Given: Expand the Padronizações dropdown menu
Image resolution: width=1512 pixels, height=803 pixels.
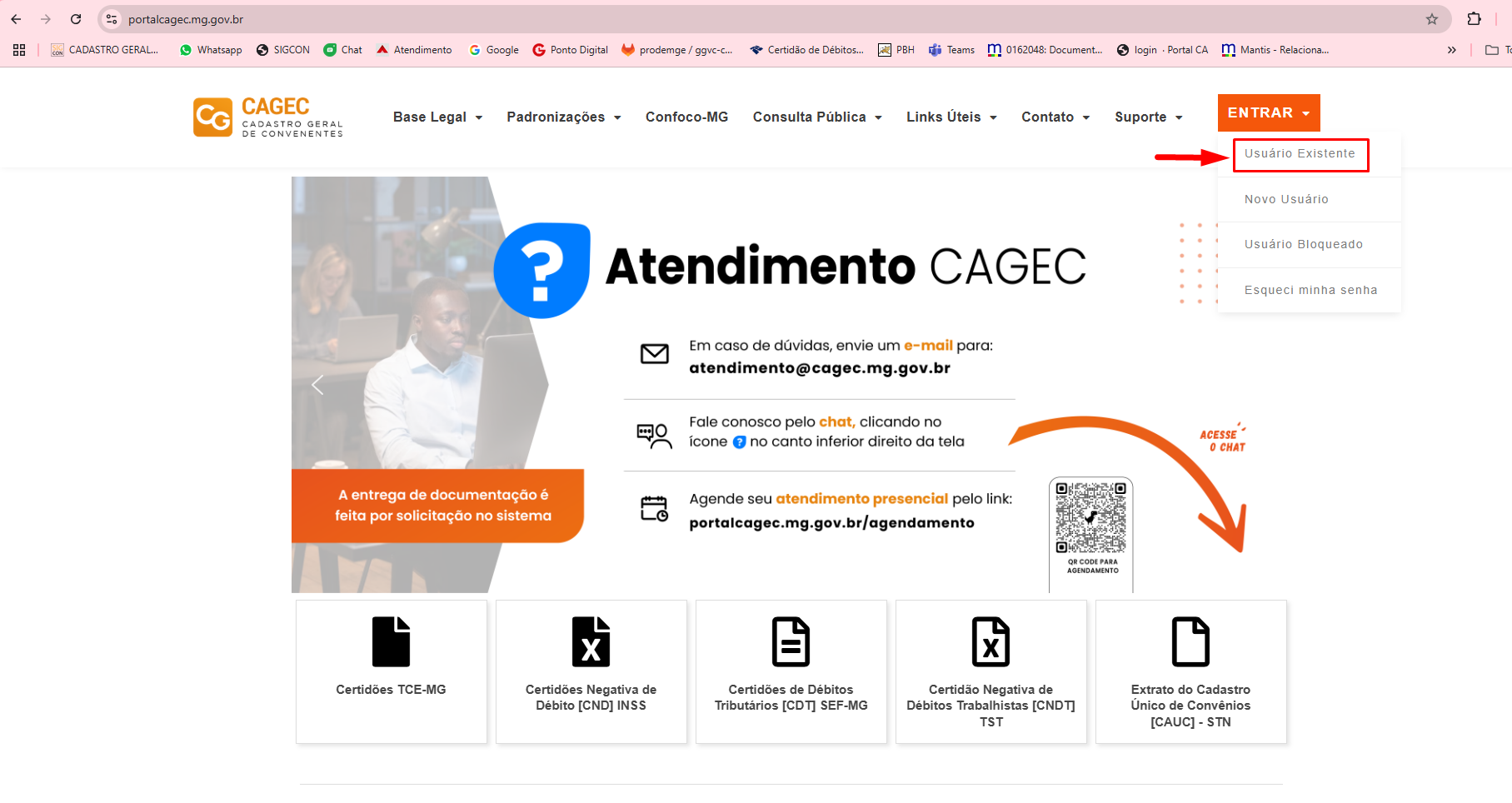Looking at the screenshot, I should (x=563, y=117).
